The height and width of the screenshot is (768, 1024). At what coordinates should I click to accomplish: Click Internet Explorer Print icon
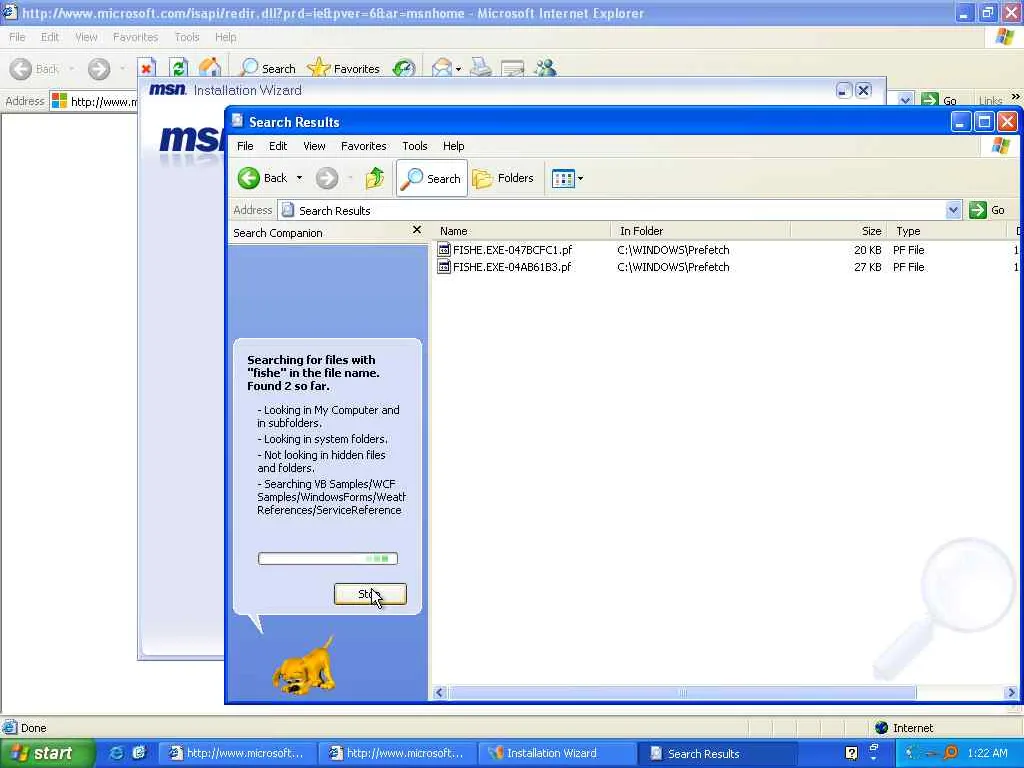point(481,68)
